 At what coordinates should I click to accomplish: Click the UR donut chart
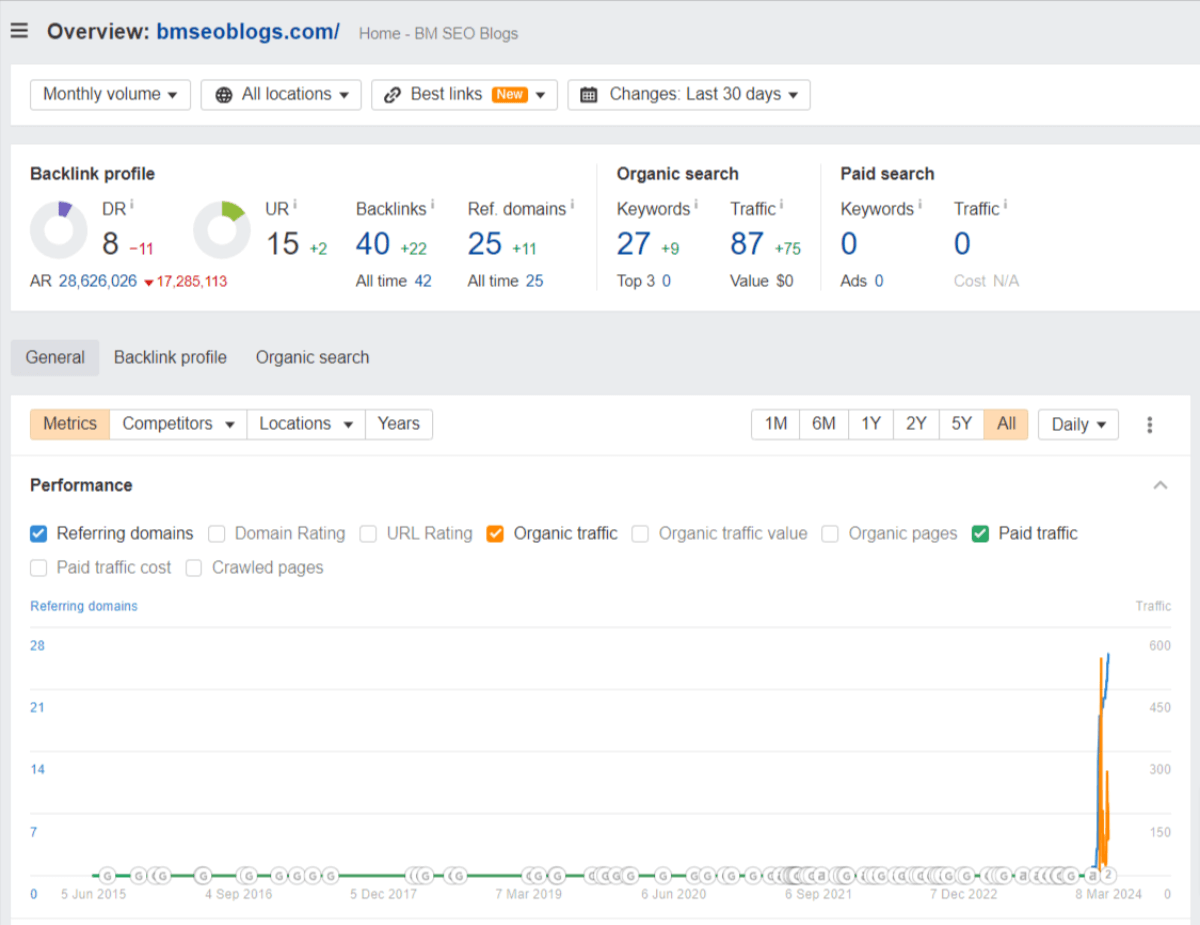(x=220, y=230)
